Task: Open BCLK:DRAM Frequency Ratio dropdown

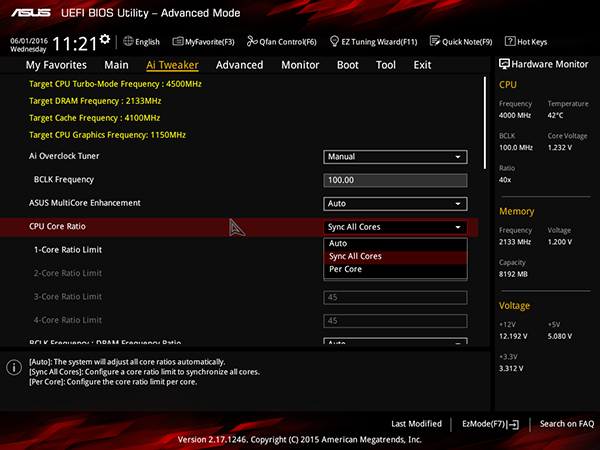Action: [x=395, y=341]
